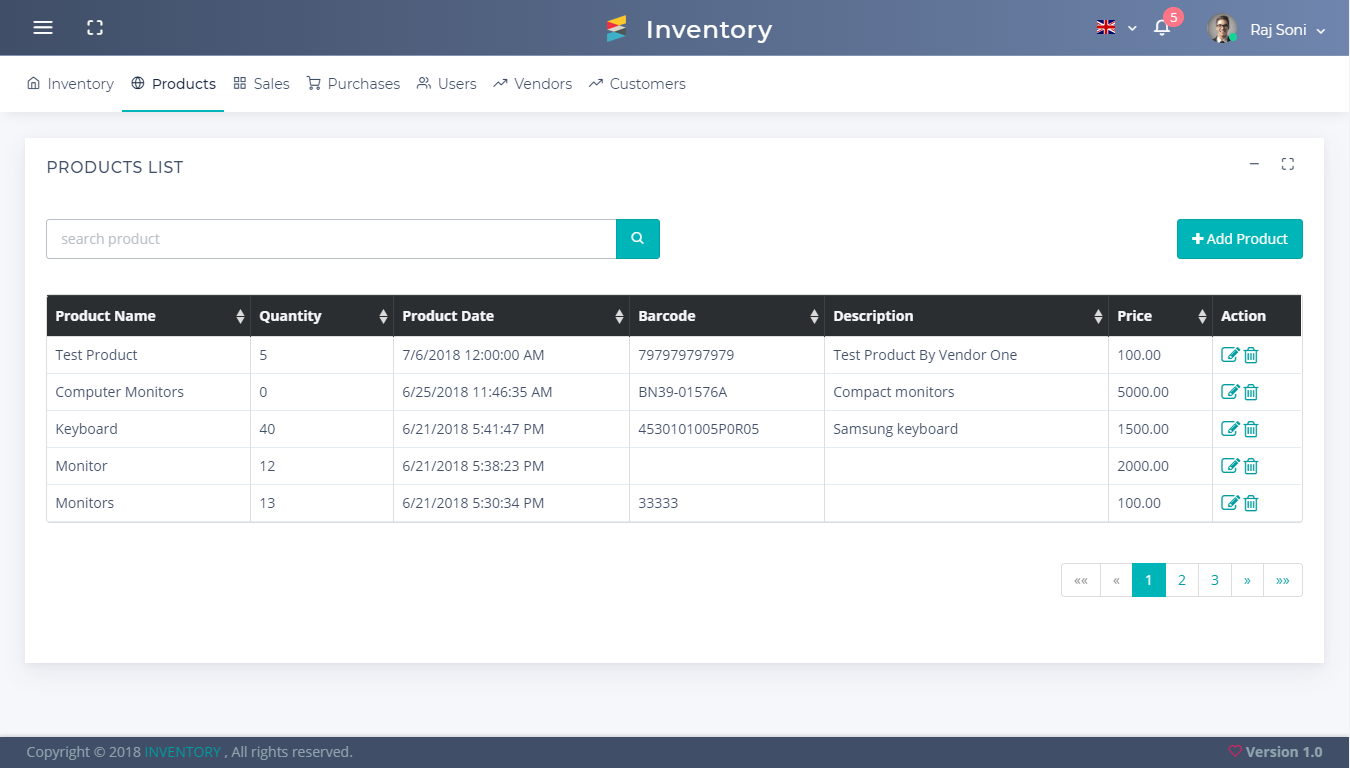Open the hamburger menu

[43, 28]
